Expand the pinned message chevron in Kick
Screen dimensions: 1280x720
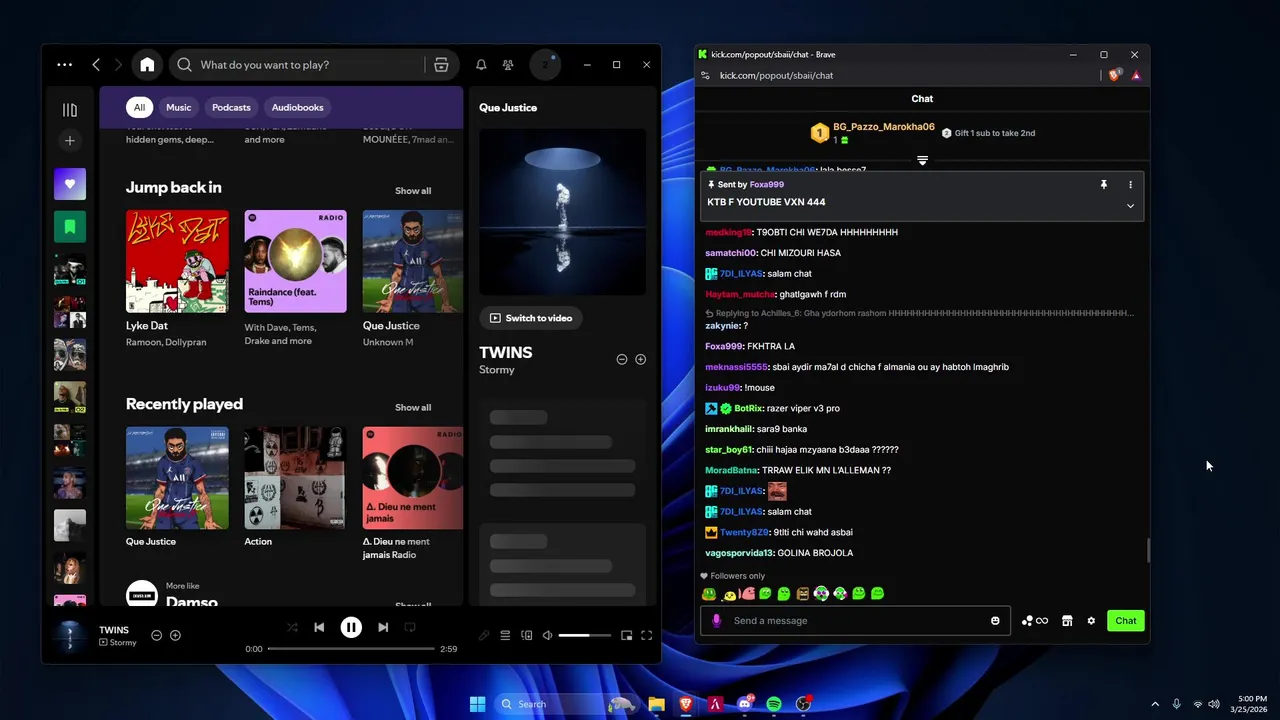pyautogui.click(x=1130, y=206)
